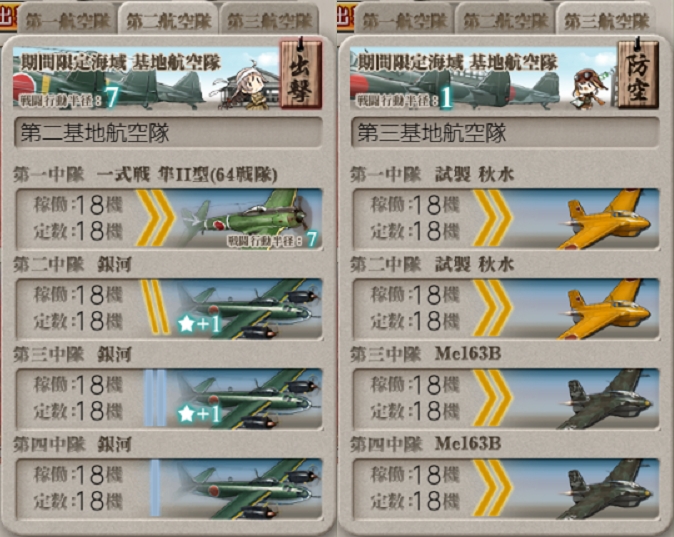Toggle the 出撃 sortie mode wooden tag
Image resolution: width=674 pixels, height=537 pixels.
(x=300, y=73)
